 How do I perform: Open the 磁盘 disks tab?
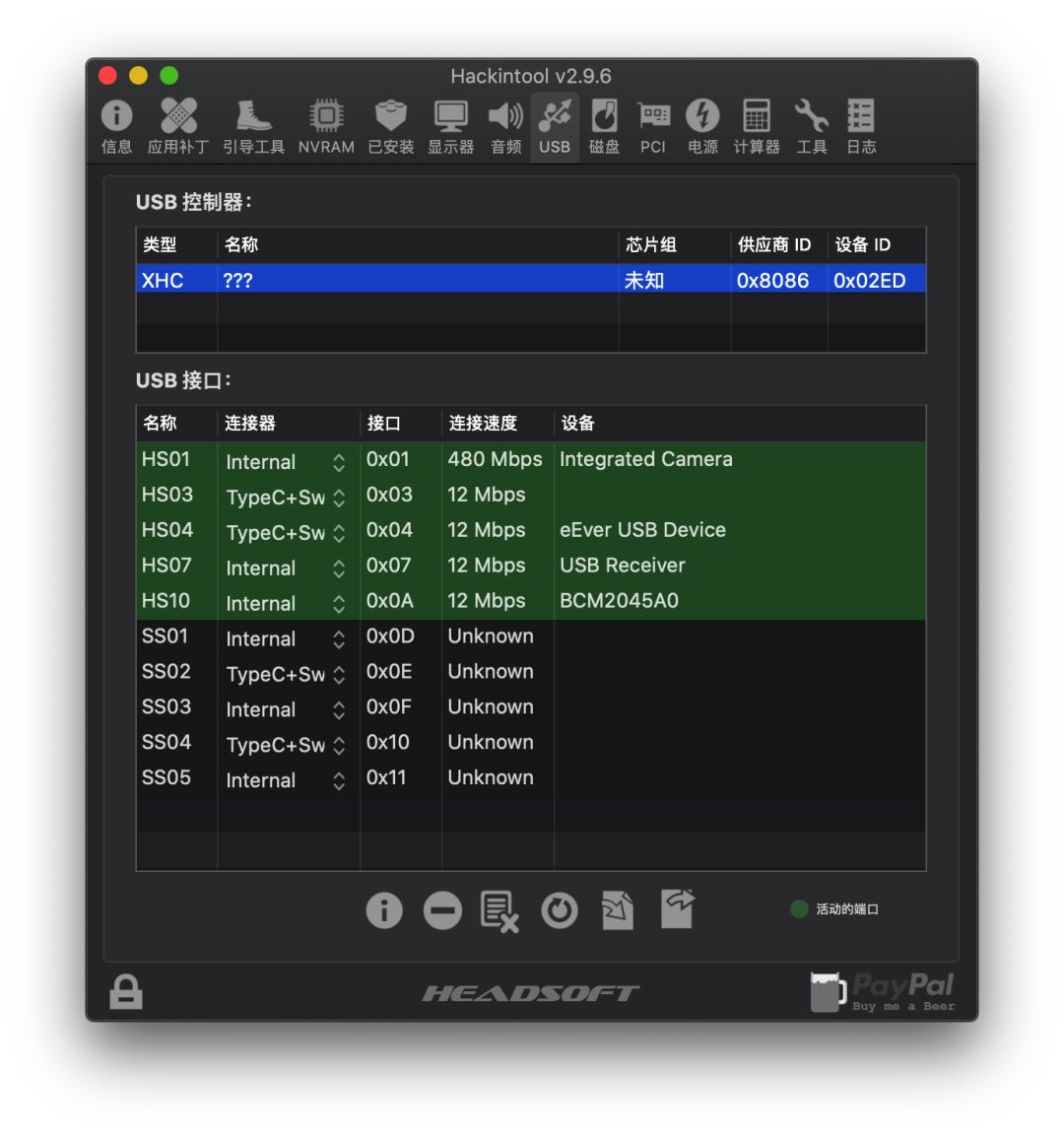(x=604, y=127)
